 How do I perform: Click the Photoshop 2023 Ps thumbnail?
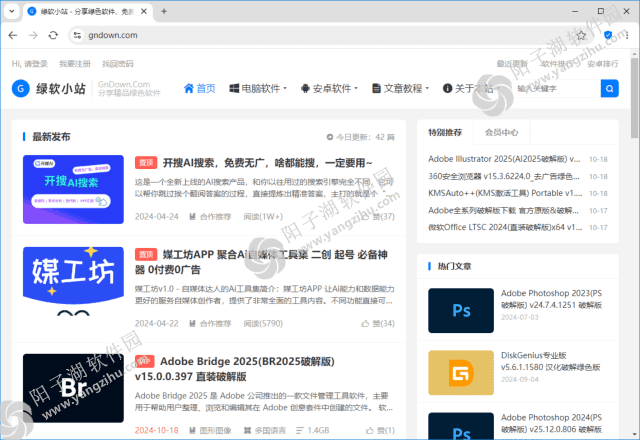pyautogui.click(x=461, y=311)
